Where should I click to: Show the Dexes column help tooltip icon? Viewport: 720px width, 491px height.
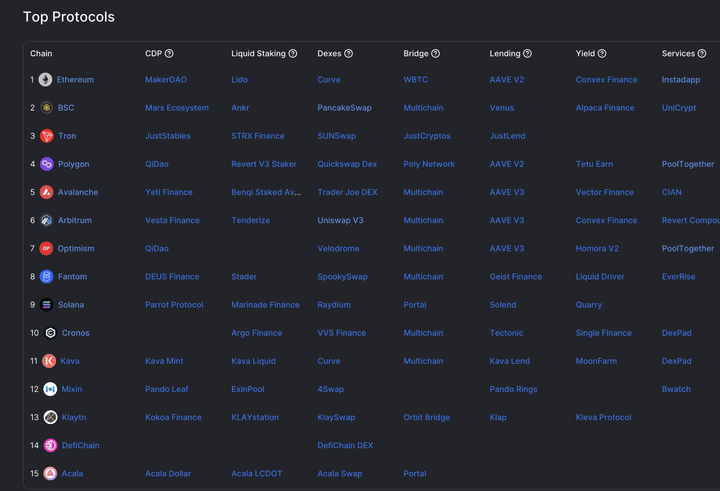click(349, 53)
